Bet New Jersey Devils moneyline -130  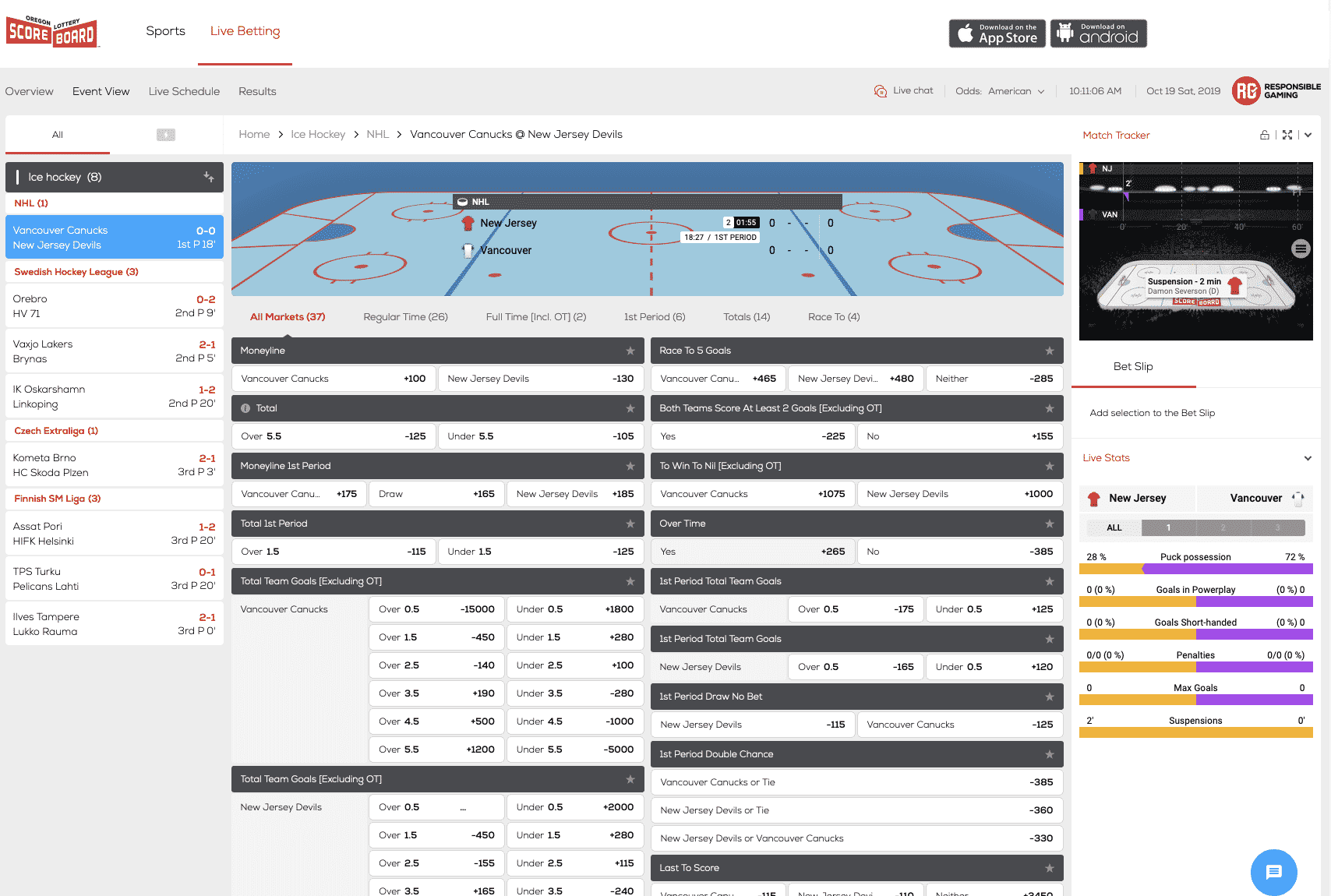click(541, 379)
